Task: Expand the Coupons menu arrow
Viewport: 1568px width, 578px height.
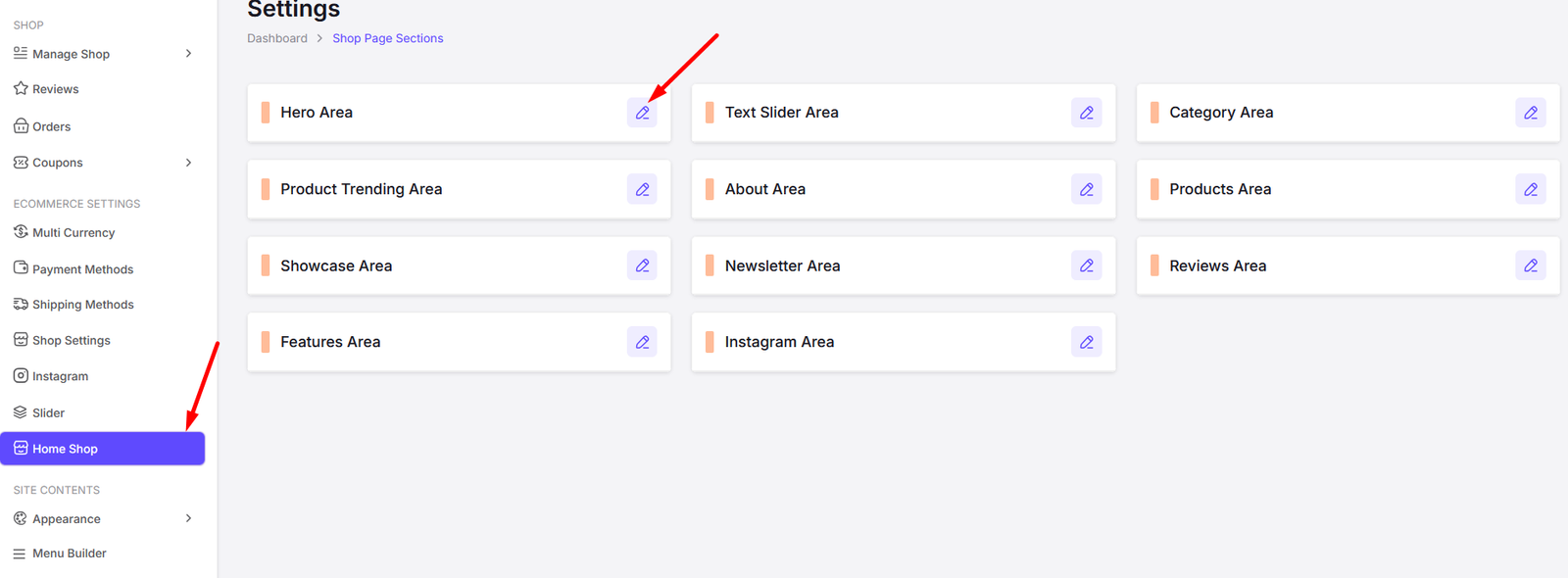Action: click(x=188, y=163)
